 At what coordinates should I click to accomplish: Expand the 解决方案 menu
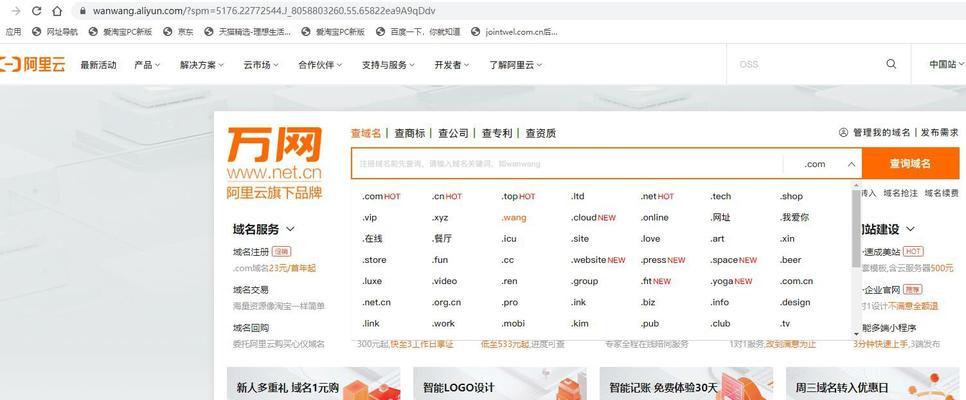point(202,65)
